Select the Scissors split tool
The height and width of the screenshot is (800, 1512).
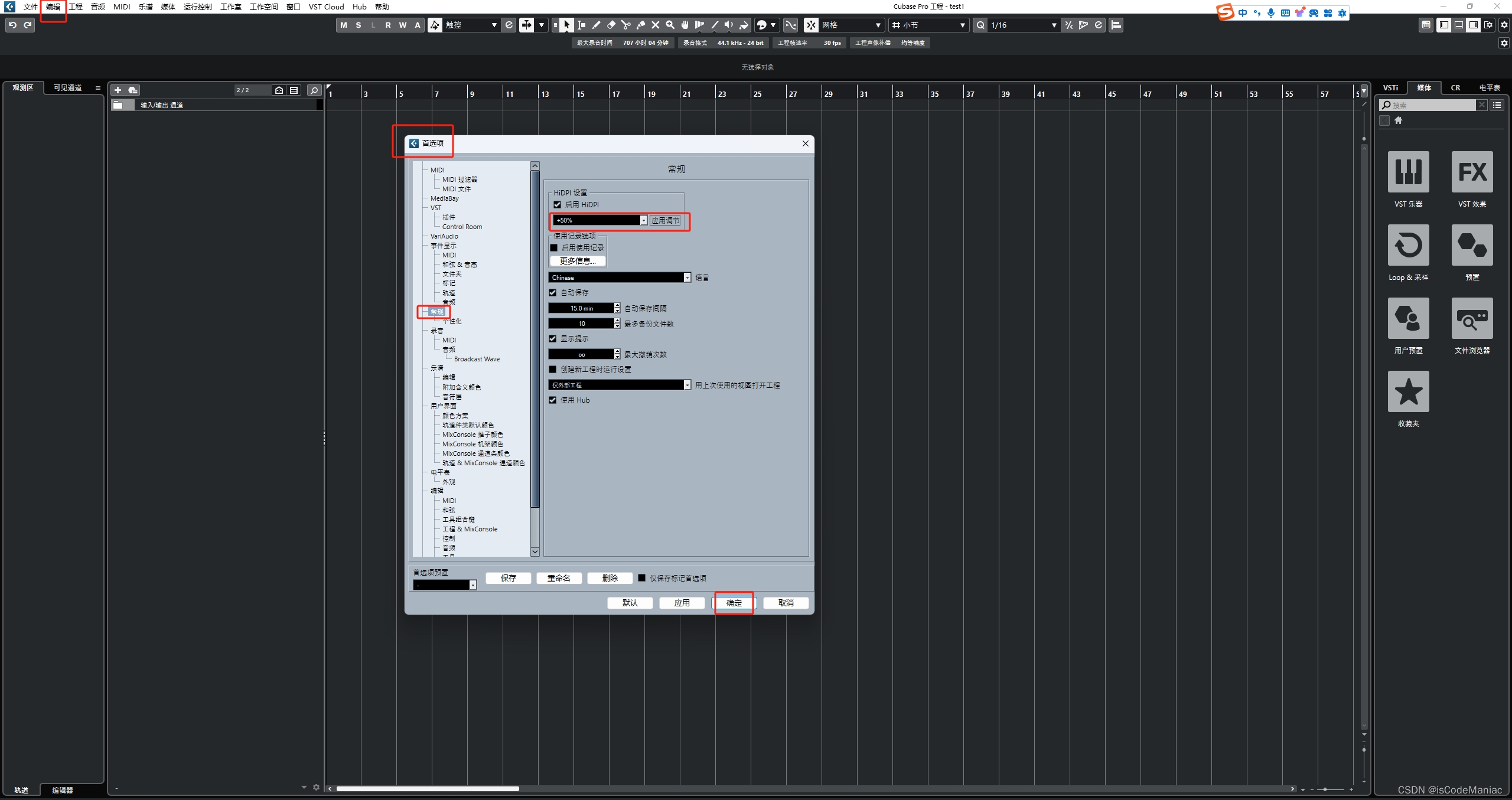(x=625, y=25)
